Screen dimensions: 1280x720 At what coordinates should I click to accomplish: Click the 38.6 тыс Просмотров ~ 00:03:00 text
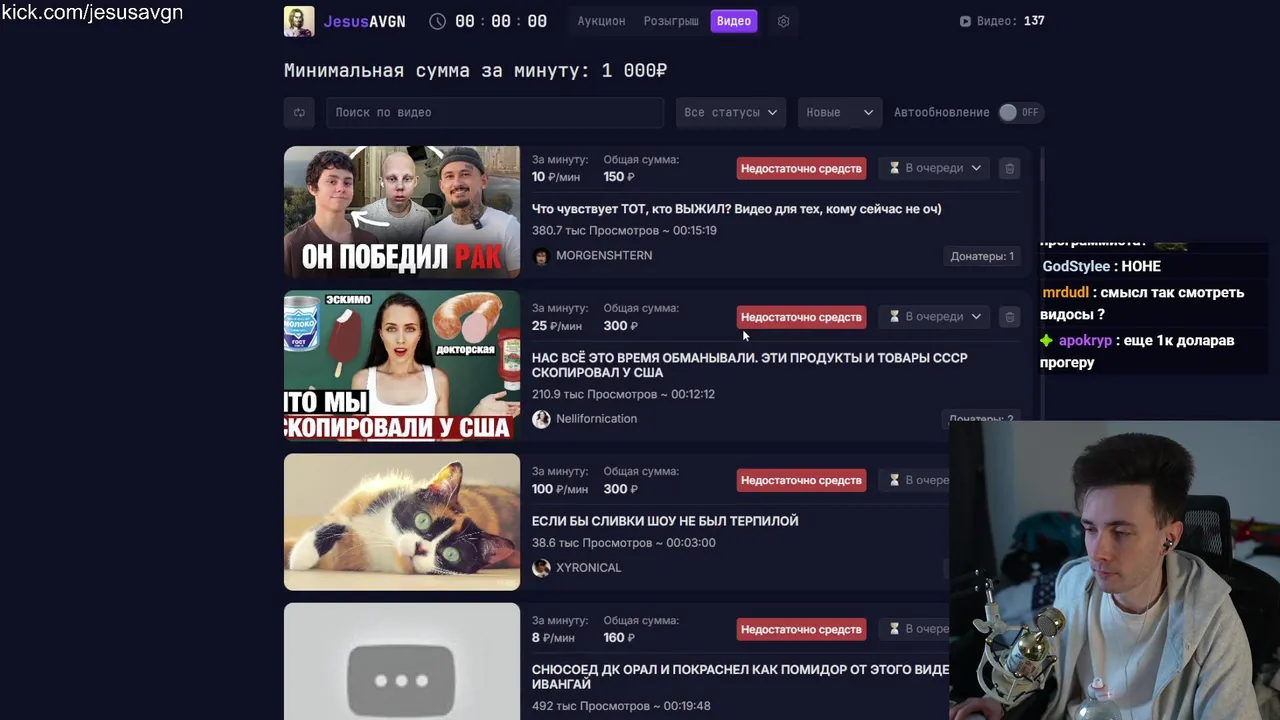[624, 543]
